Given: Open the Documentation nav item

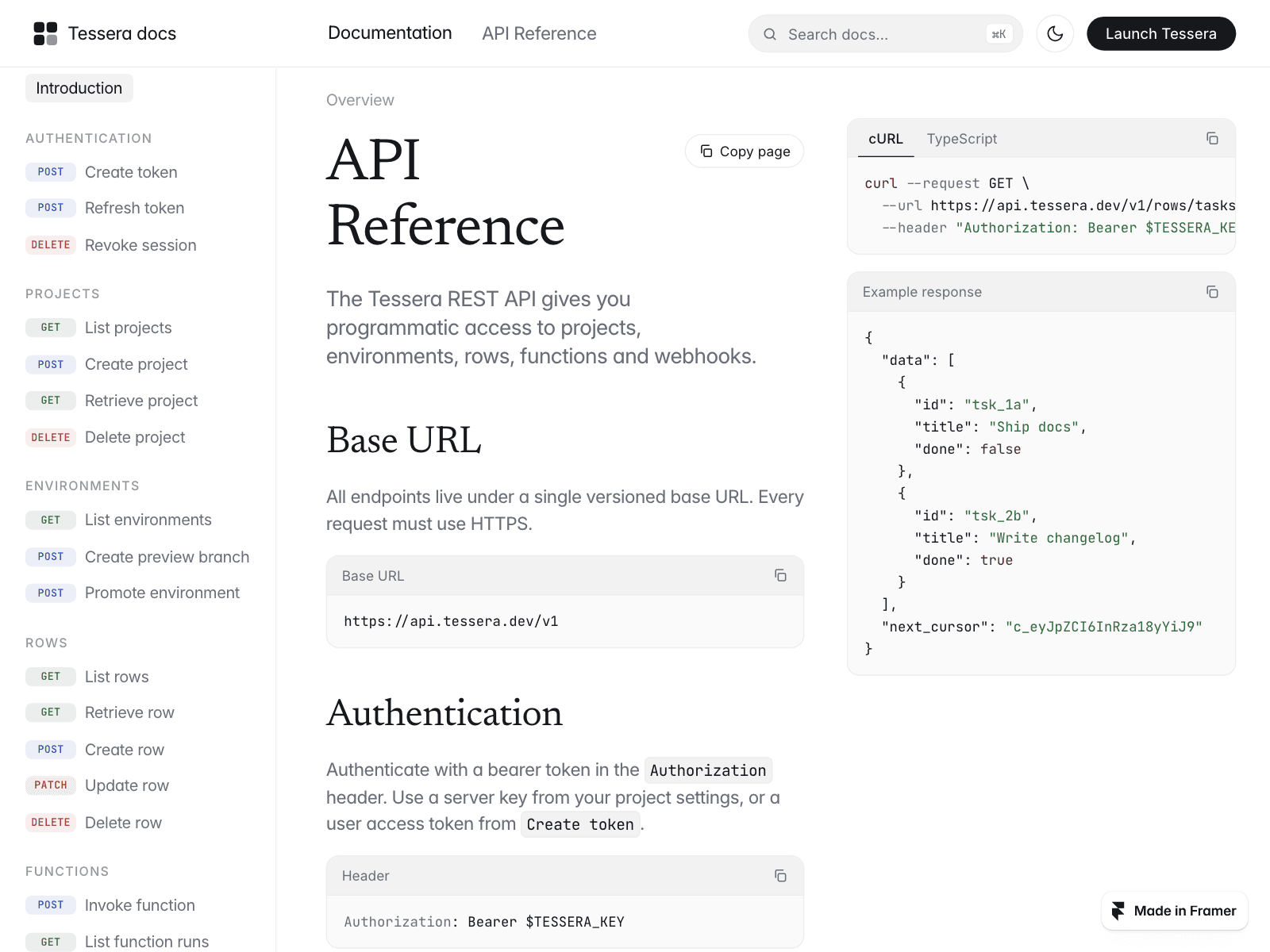Looking at the screenshot, I should [x=390, y=33].
